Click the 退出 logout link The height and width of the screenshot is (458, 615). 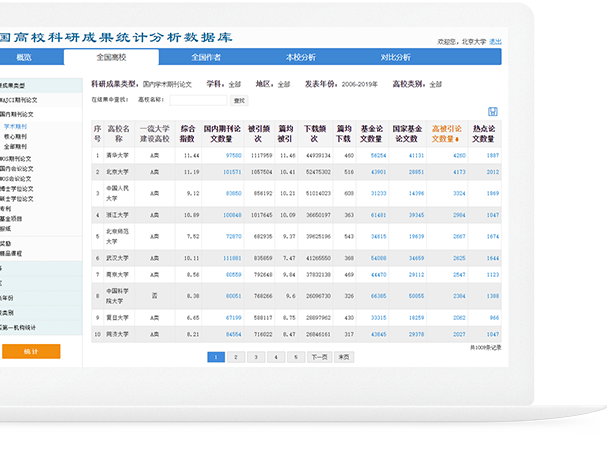(495, 42)
